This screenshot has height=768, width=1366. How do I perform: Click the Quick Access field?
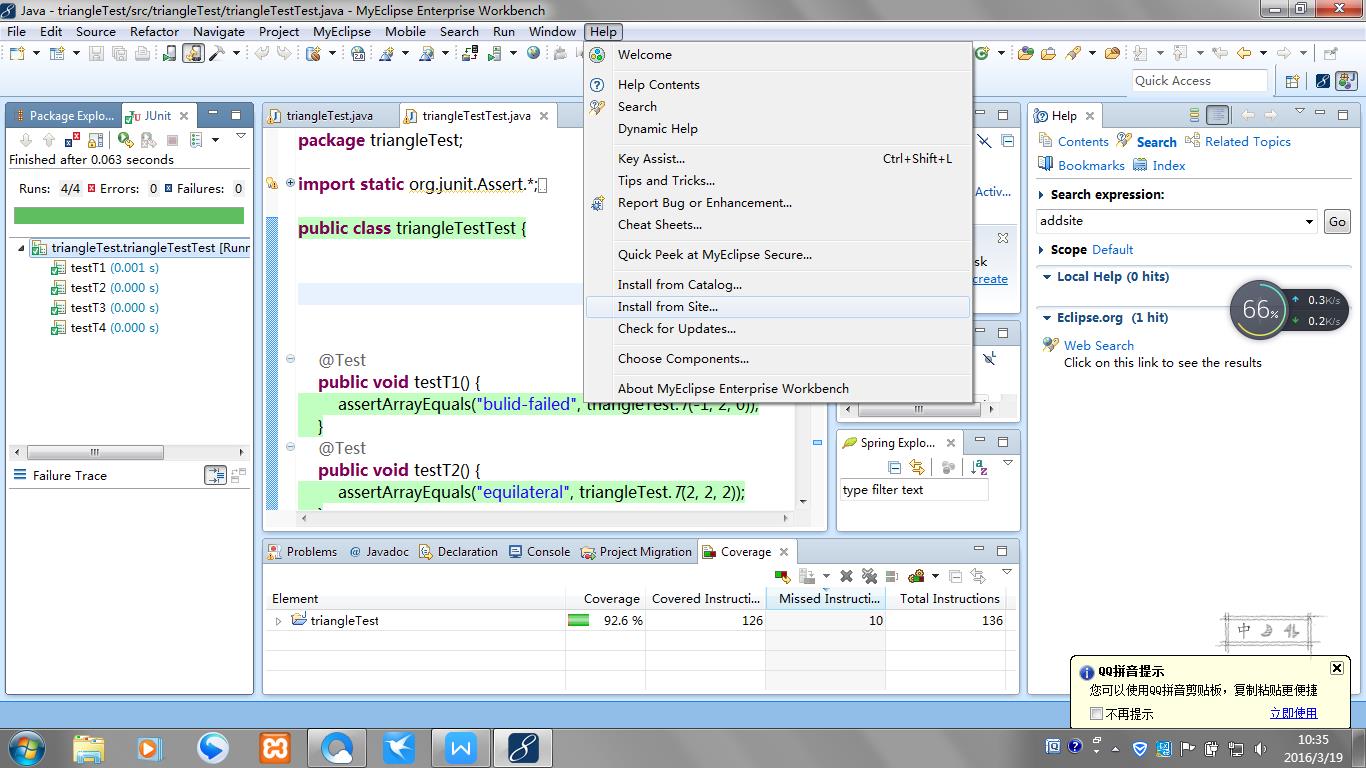click(1200, 81)
